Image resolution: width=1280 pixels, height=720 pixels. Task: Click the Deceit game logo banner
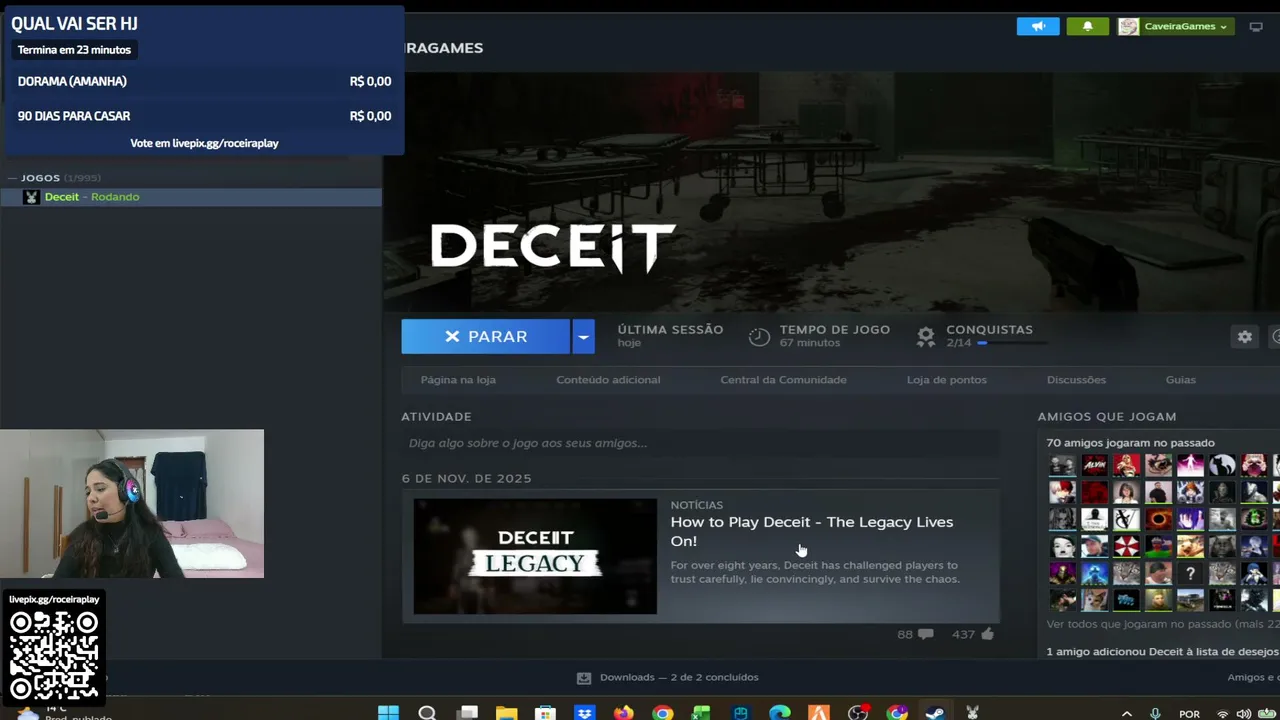(553, 246)
